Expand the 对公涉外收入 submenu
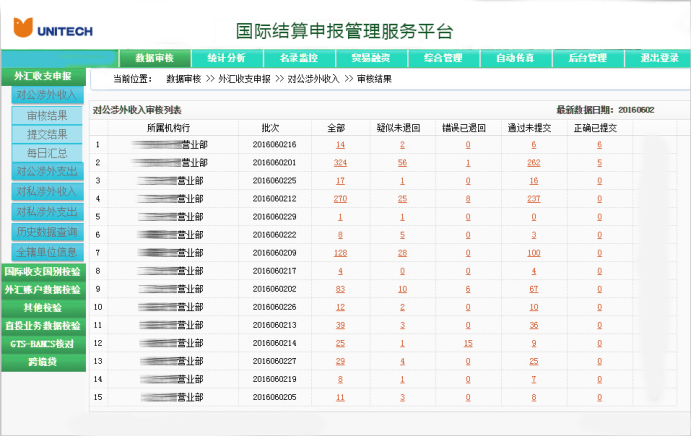 click(47, 95)
